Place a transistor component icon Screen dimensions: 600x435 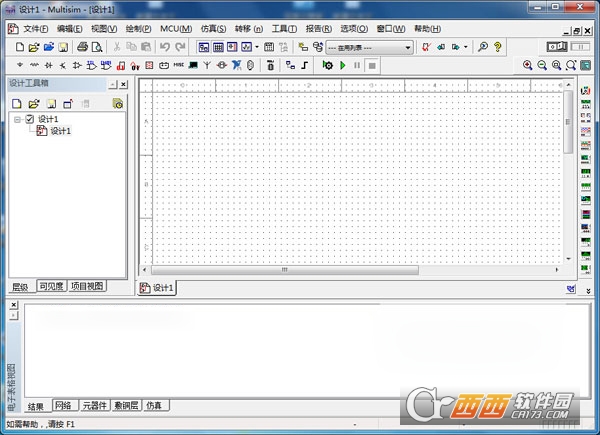pyautogui.click(x=63, y=65)
